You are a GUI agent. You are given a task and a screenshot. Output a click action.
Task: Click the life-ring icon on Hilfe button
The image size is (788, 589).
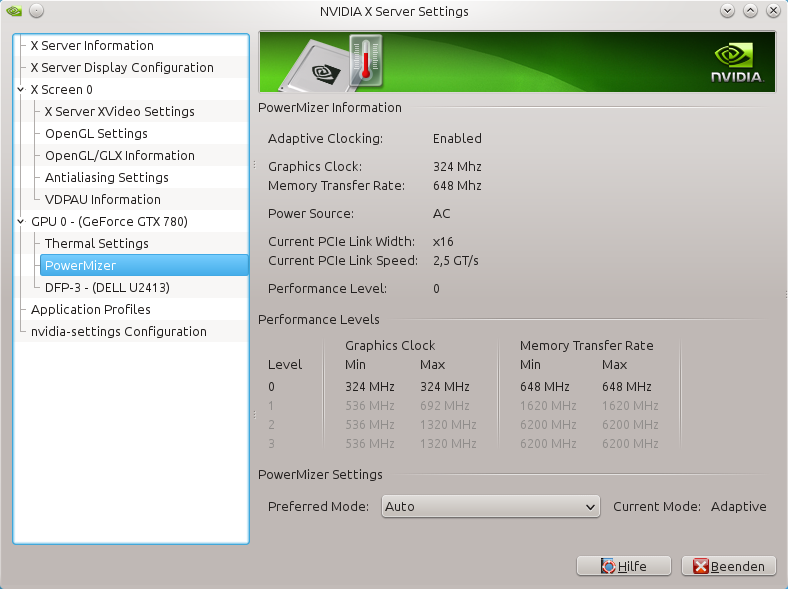pyautogui.click(x=608, y=566)
